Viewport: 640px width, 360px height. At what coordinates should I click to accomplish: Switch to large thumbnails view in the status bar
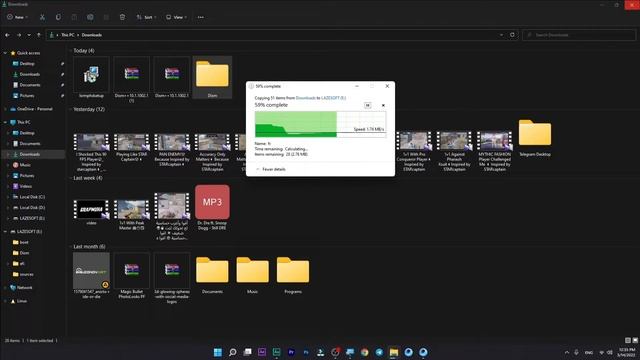(x=635, y=340)
